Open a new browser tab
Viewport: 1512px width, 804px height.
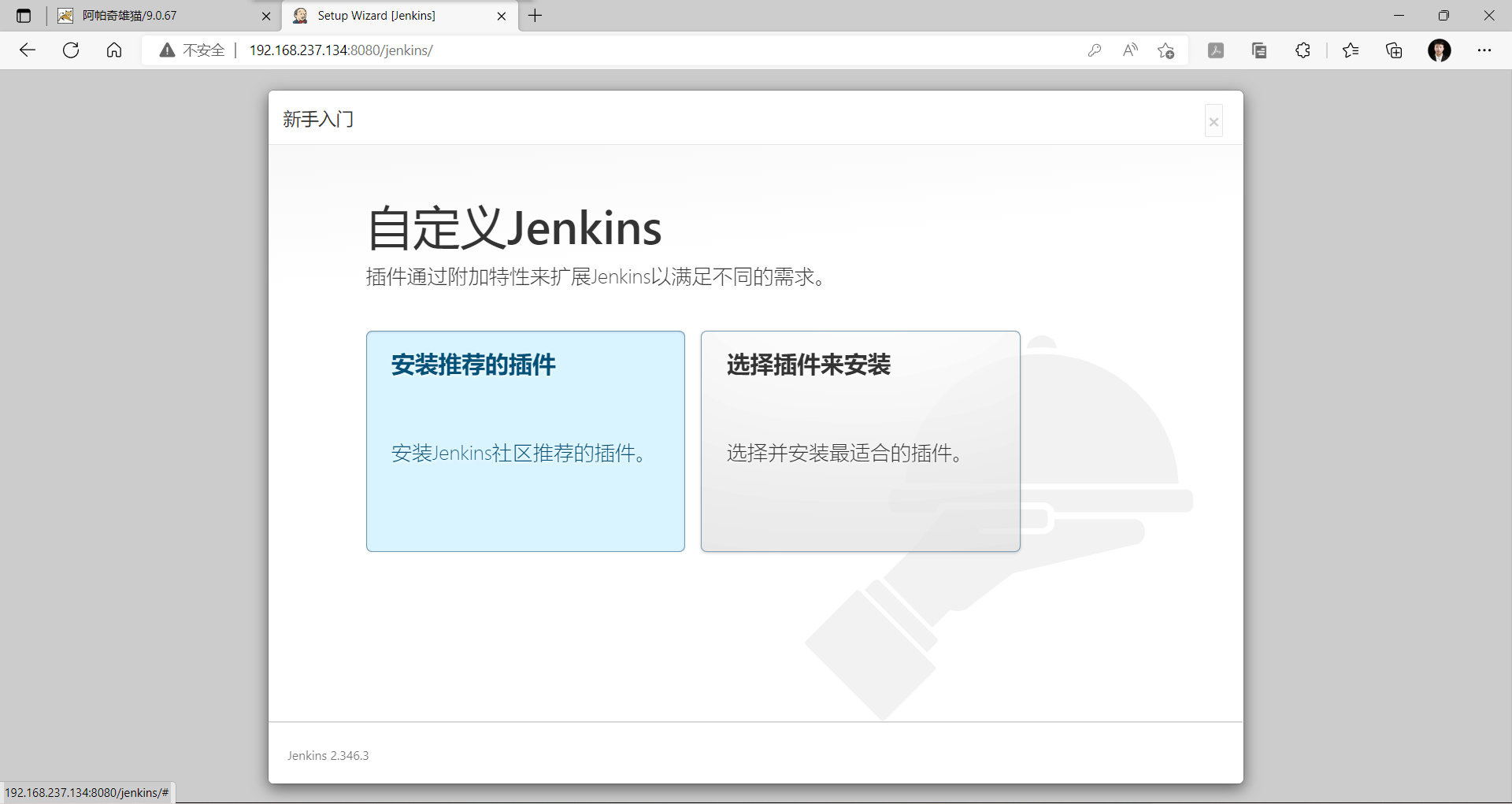coord(535,16)
